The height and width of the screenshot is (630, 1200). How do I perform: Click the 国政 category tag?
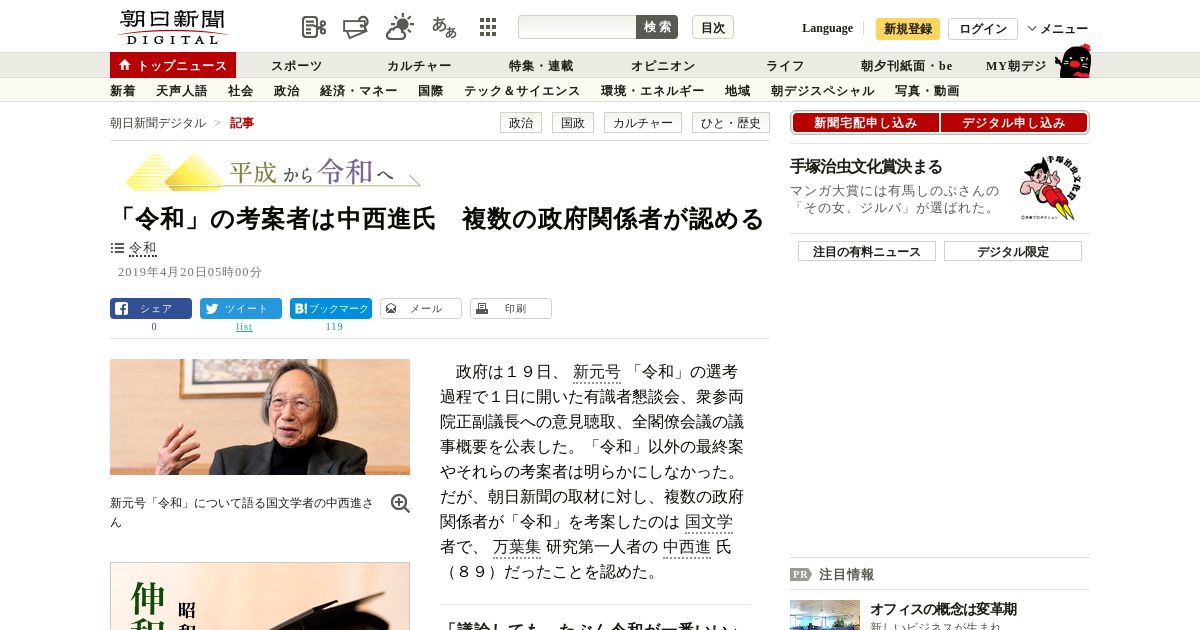pyautogui.click(x=573, y=123)
